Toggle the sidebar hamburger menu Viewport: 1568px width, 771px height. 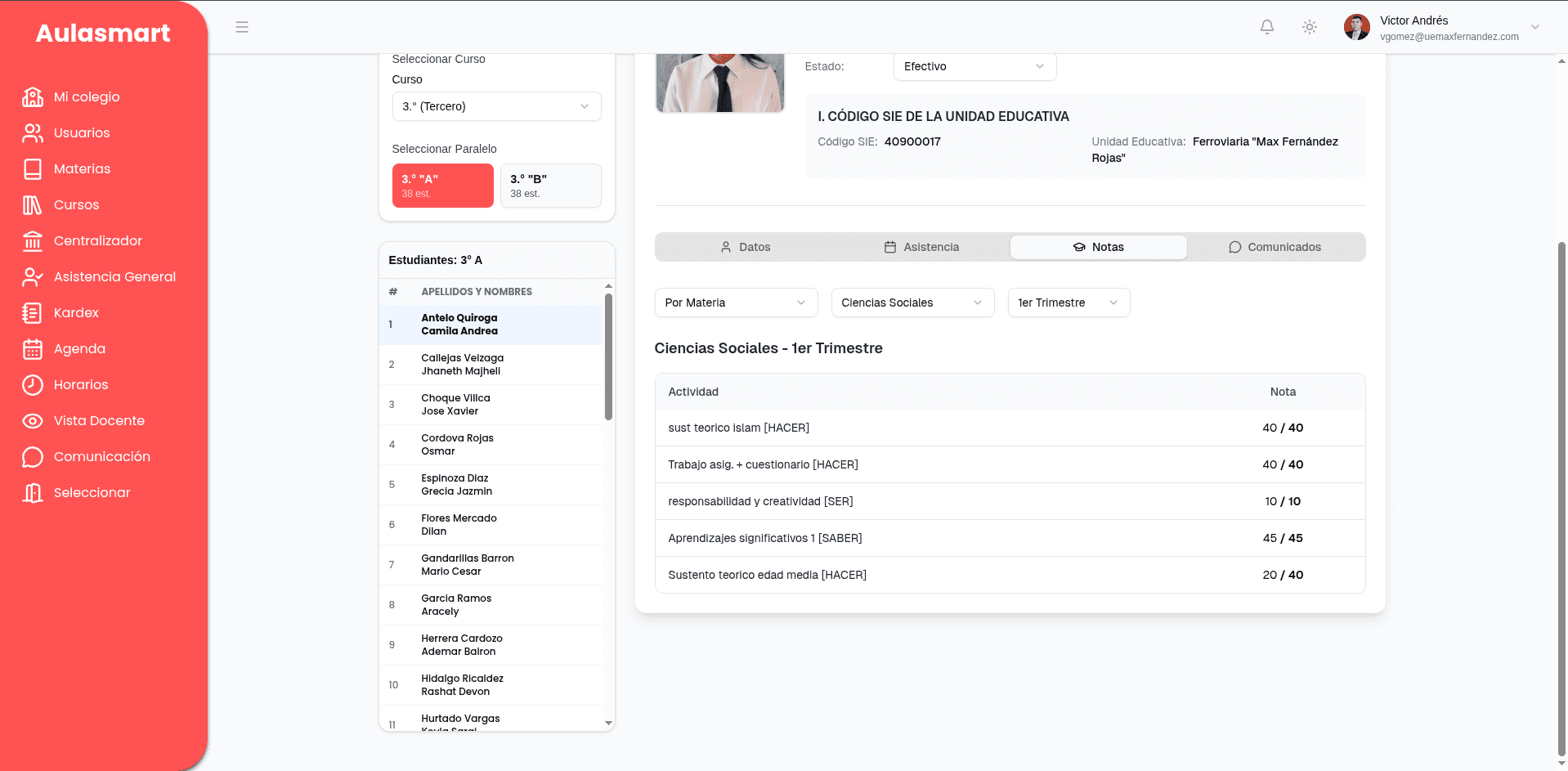point(242,27)
